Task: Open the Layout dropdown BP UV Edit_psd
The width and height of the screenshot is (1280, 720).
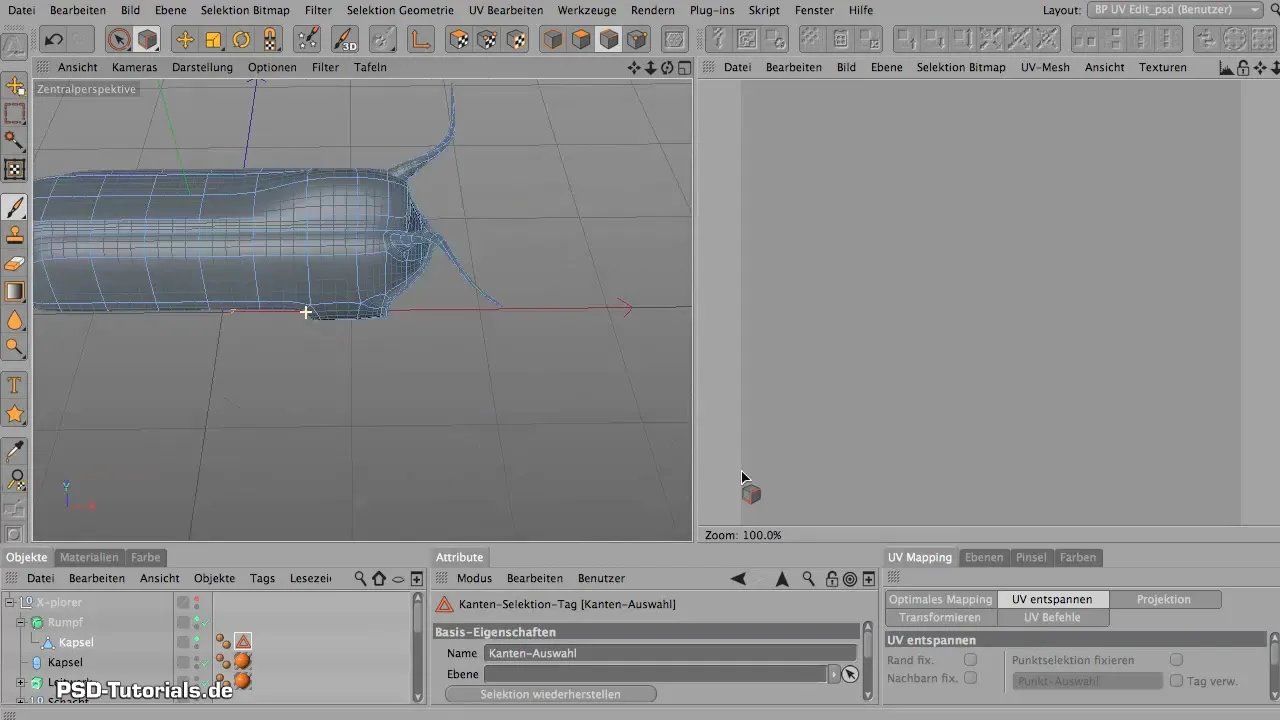Action: (1175, 9)
